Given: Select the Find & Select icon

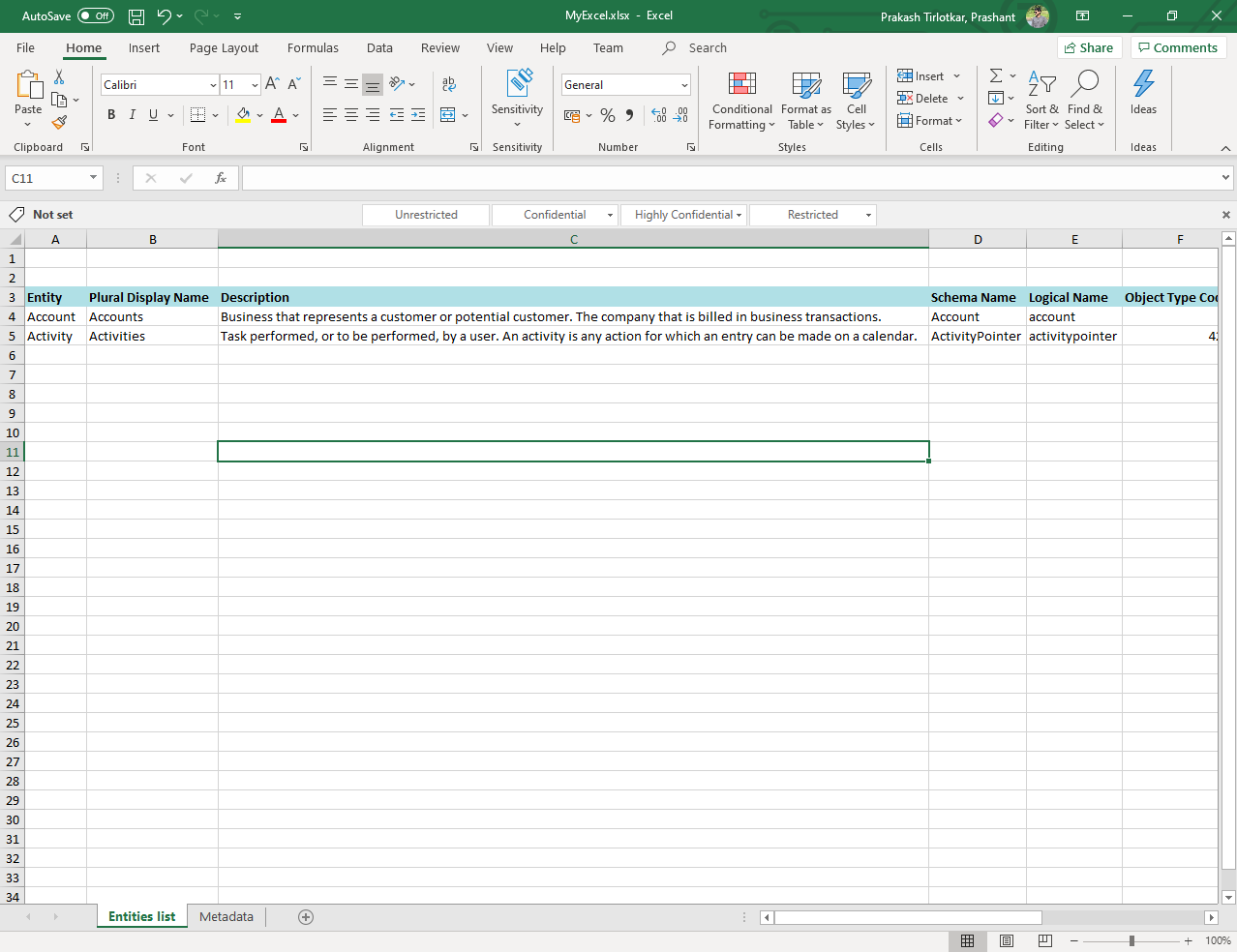Looking at the screenshot, I should pyautogui.click(x=1084, y=101).
